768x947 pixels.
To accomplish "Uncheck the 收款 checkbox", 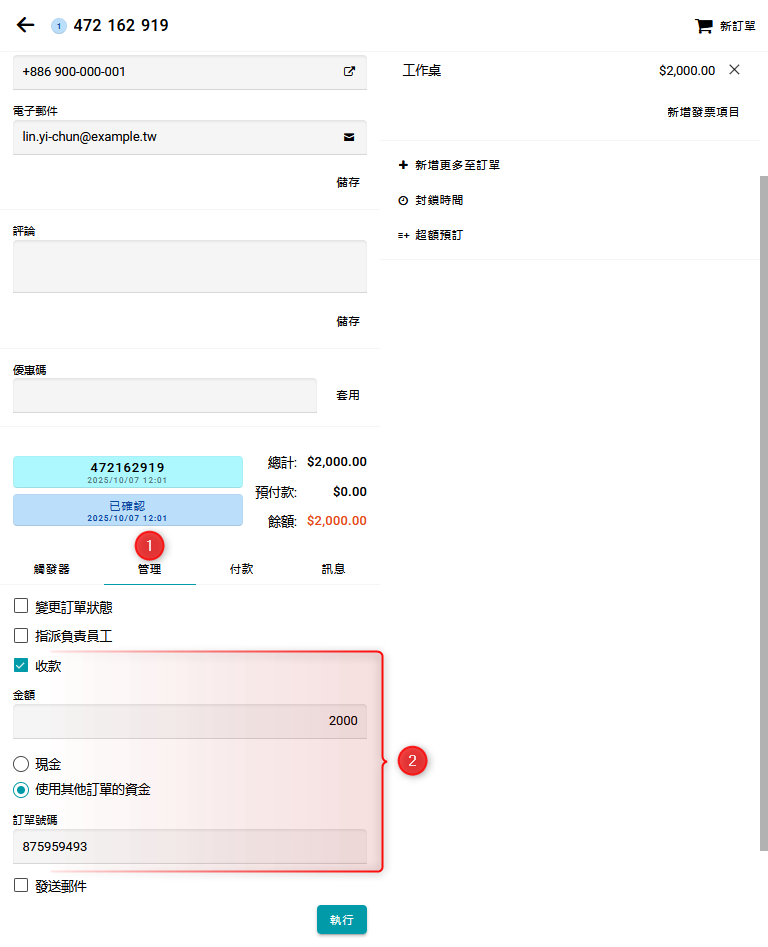I will [21, 665].
